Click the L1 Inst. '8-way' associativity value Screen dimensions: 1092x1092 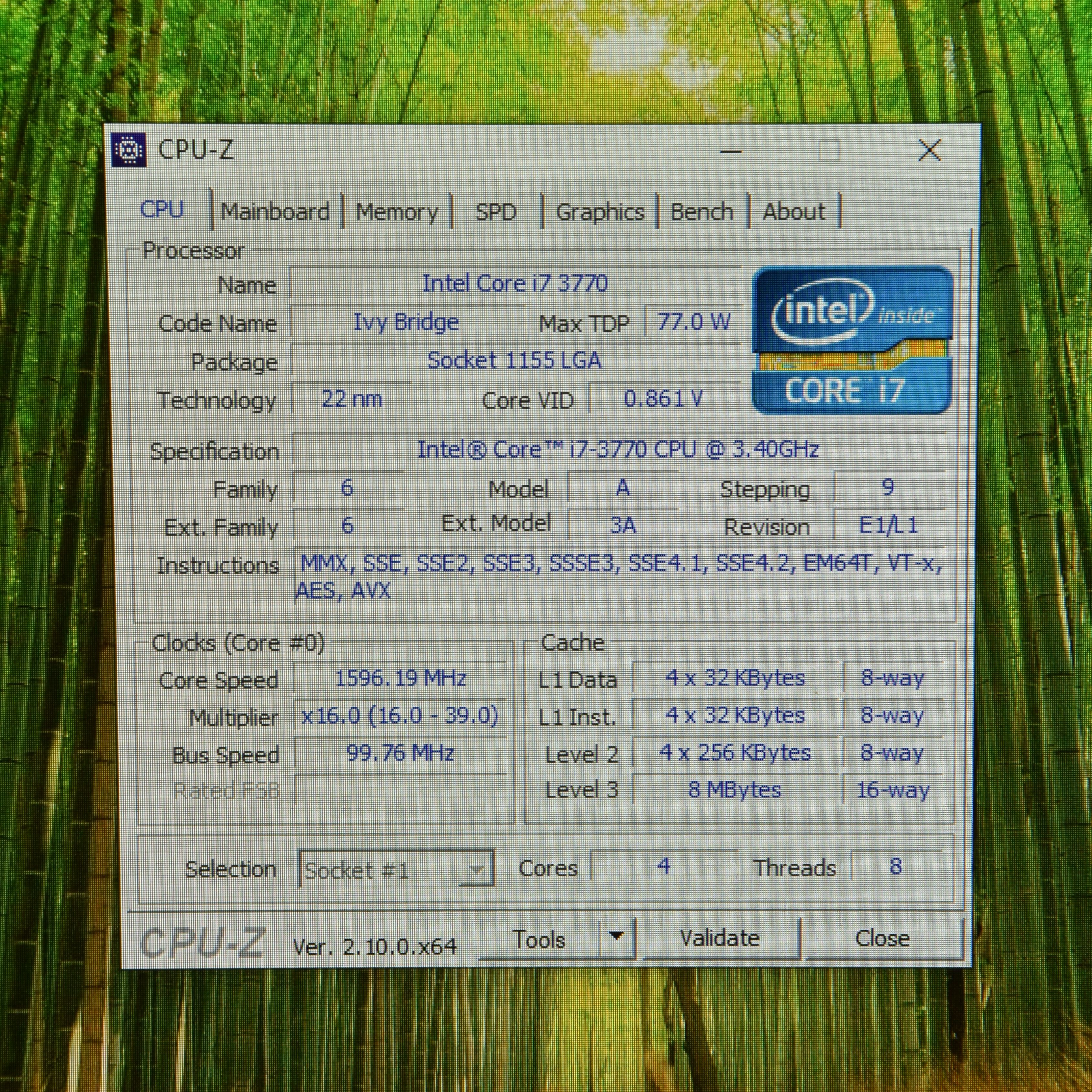click(893, 715)
